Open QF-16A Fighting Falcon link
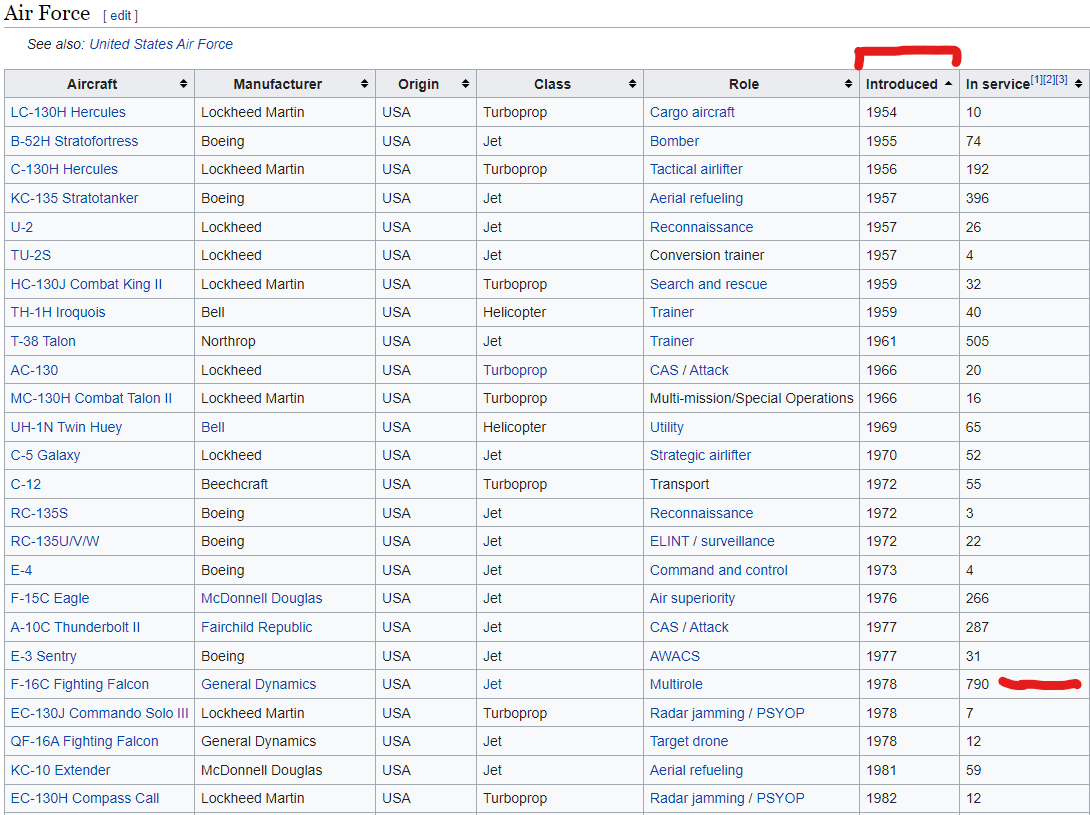Viewport: 1090px width, 815px height. pos(85,741)
